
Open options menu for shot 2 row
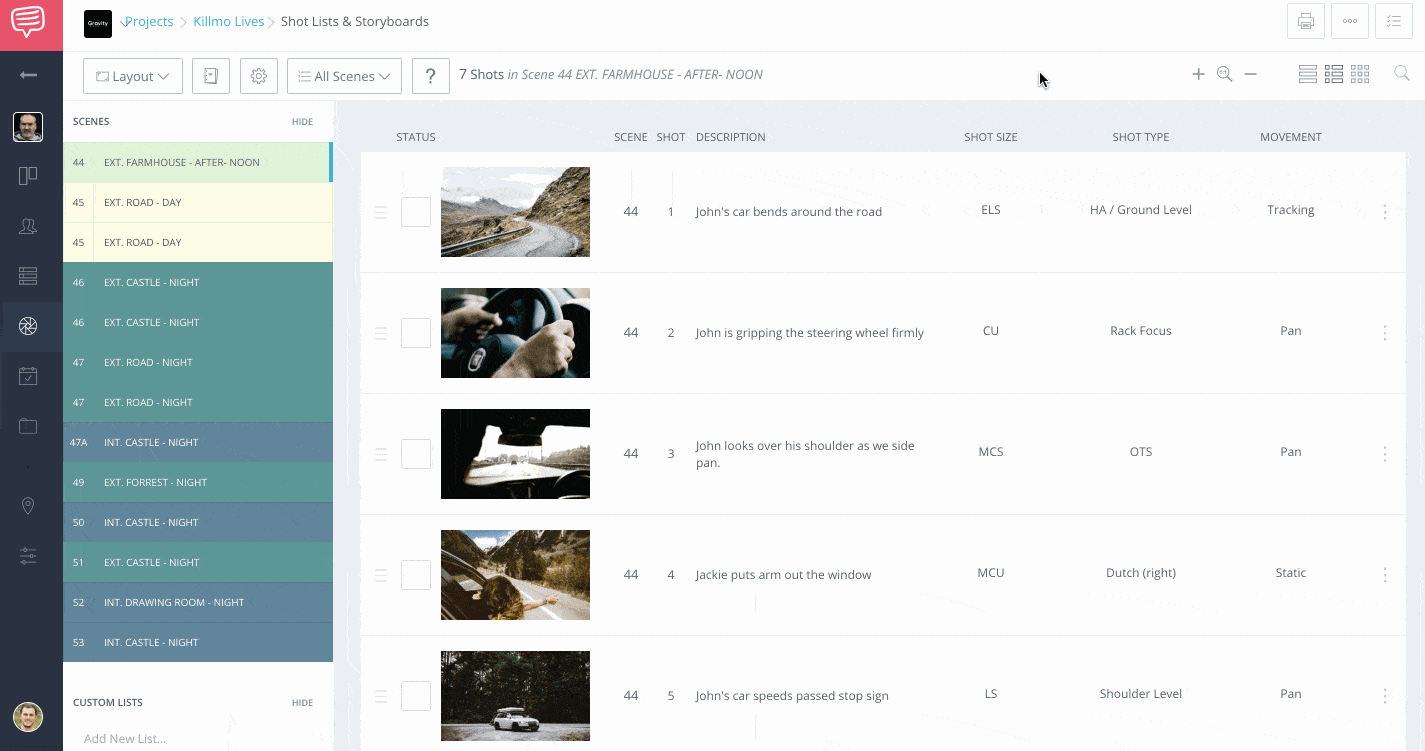tap(1385, 333)
